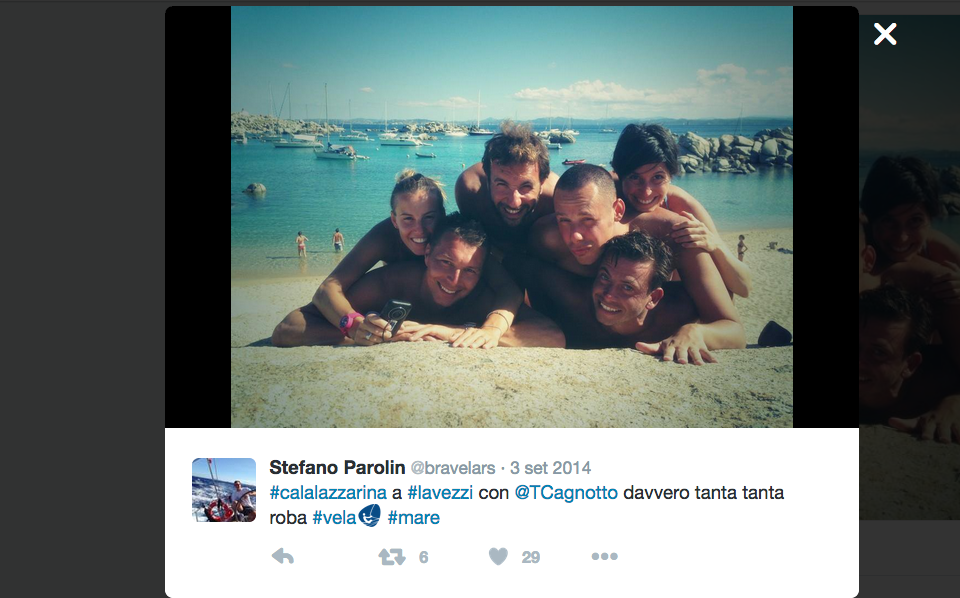Open the tweet via 3 set 2014 timestamp
960x598 pixels.
coord(550,468)
